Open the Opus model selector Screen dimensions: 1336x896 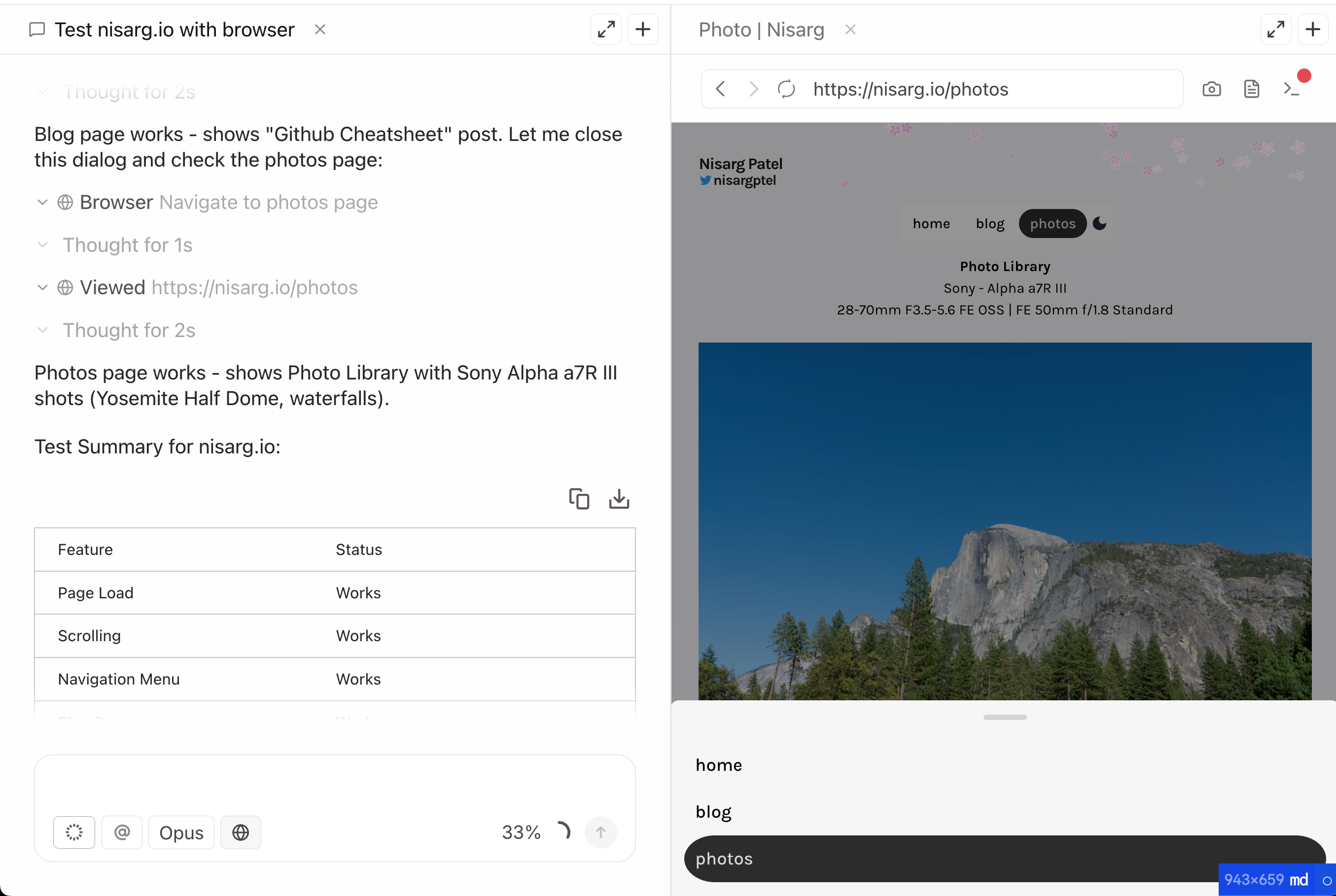[181, 832]
